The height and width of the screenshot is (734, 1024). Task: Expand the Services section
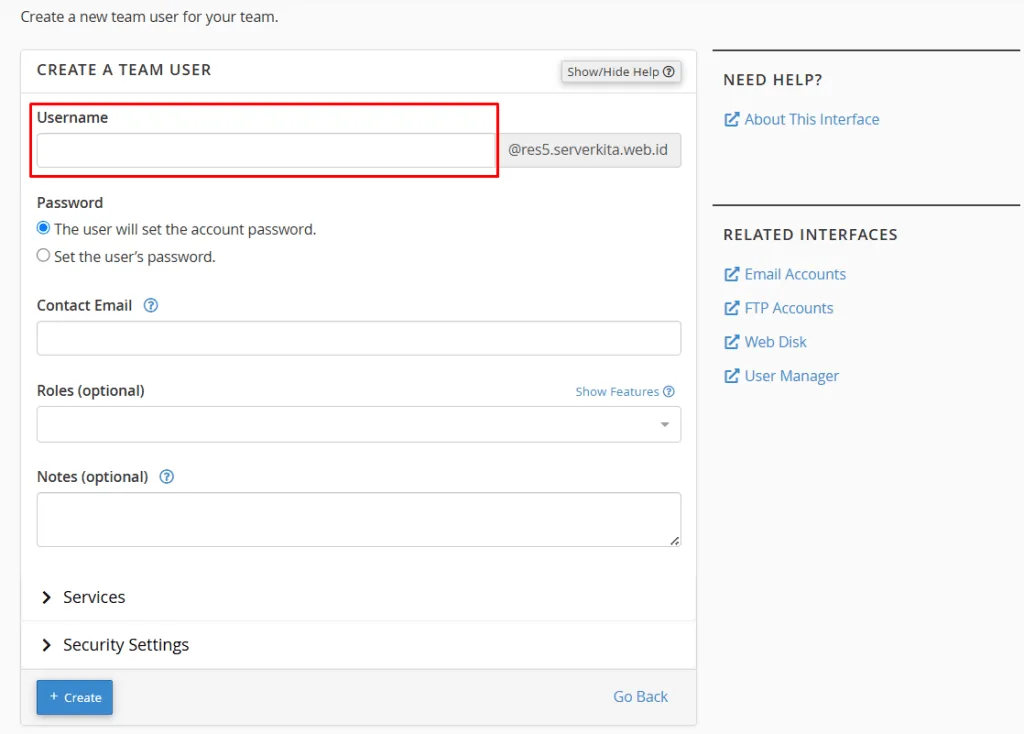94,597
